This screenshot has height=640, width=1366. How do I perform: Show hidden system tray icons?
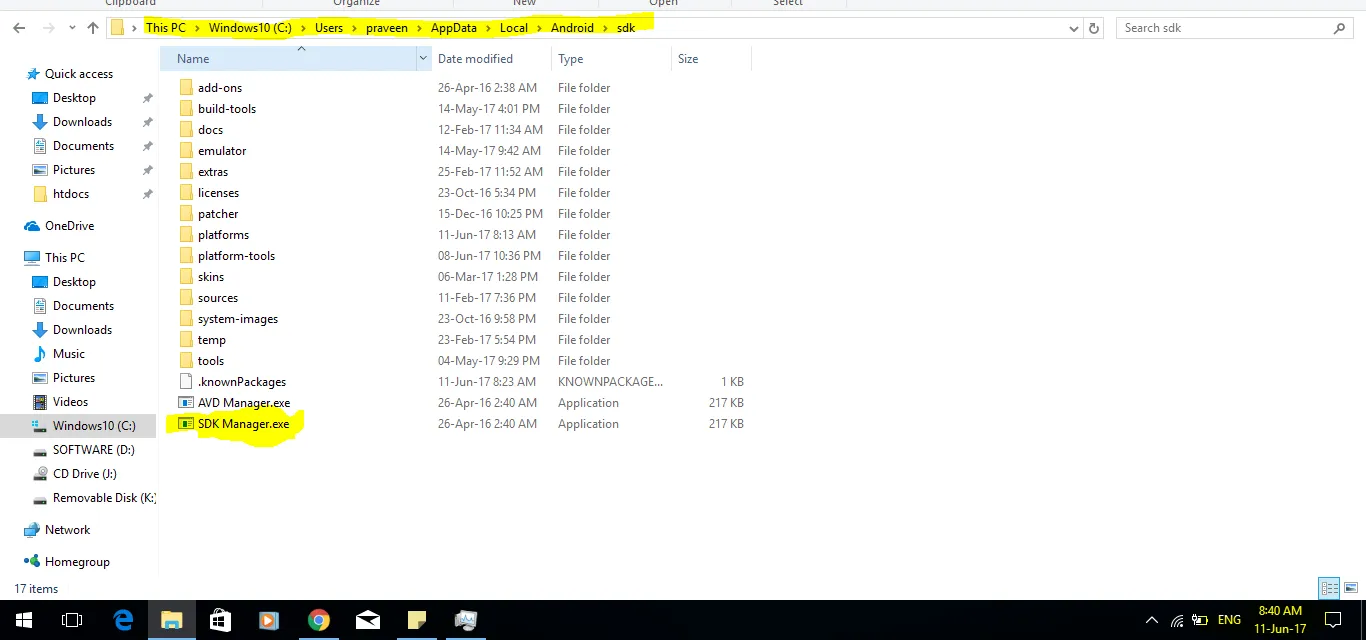pos(1152,620)
